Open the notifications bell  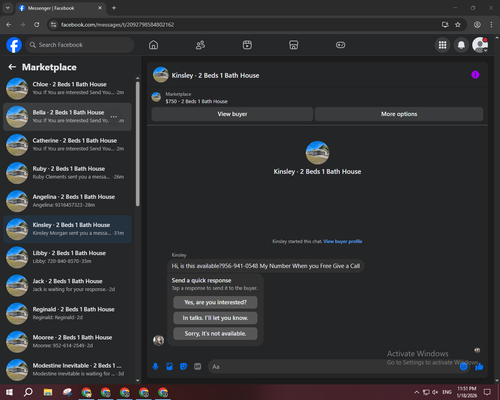pos(461,45)
